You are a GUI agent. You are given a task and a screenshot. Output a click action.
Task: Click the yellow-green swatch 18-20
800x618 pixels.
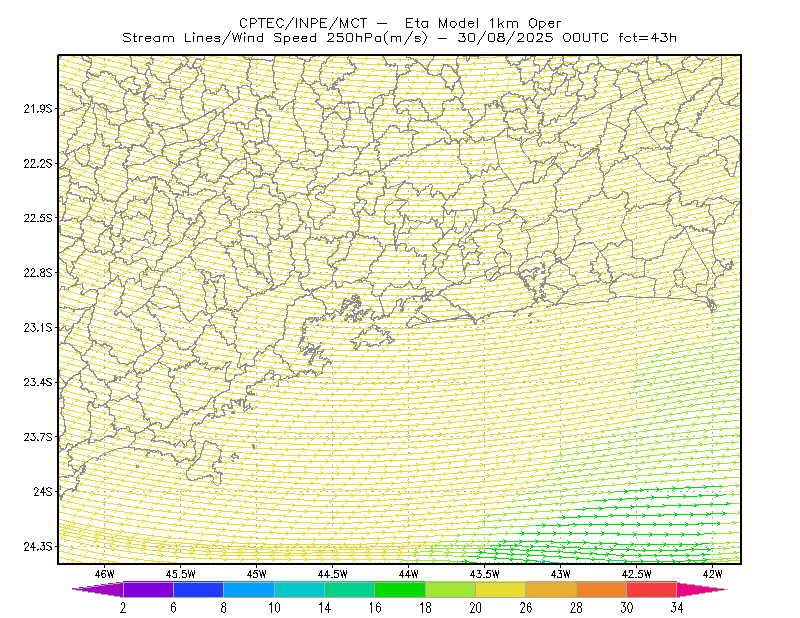(x=451, y=589)
